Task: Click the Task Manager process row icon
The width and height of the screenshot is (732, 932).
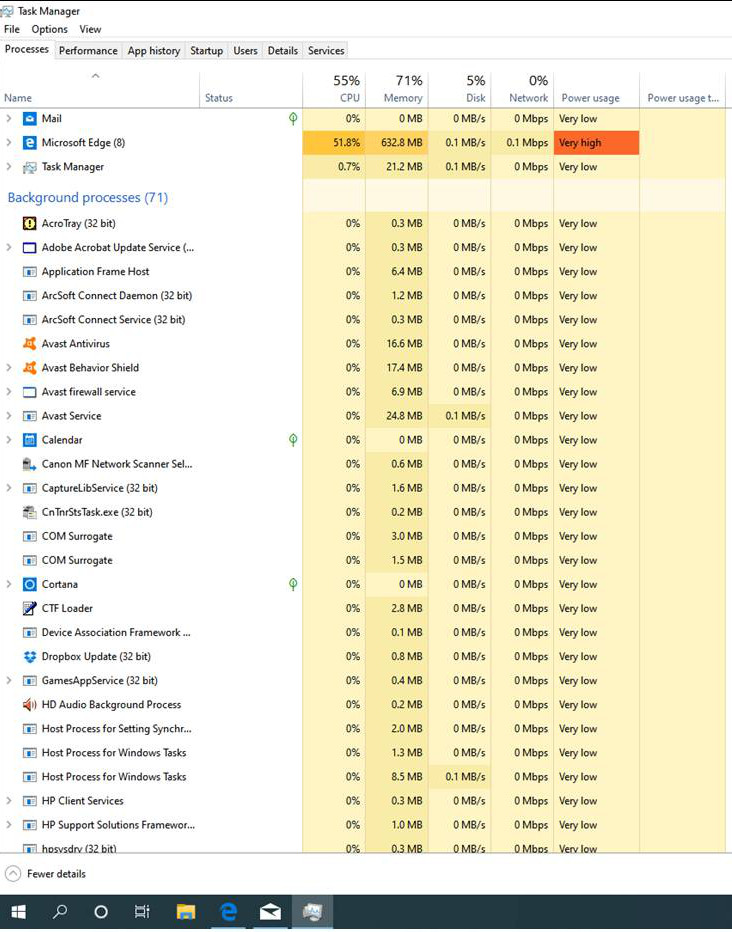Action: [x=29, y=167]
